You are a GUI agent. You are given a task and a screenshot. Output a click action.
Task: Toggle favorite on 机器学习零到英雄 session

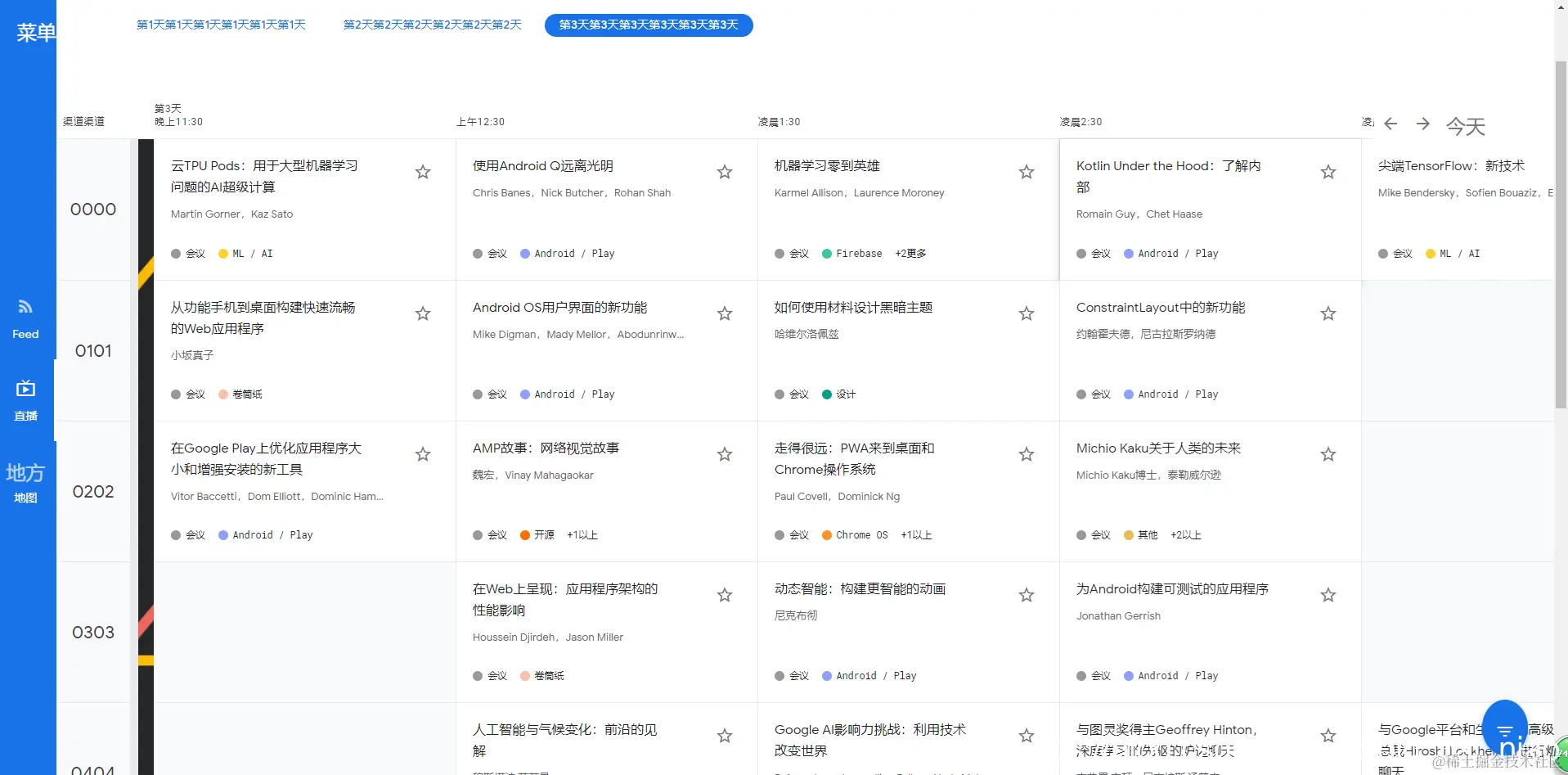(1026, 172)
